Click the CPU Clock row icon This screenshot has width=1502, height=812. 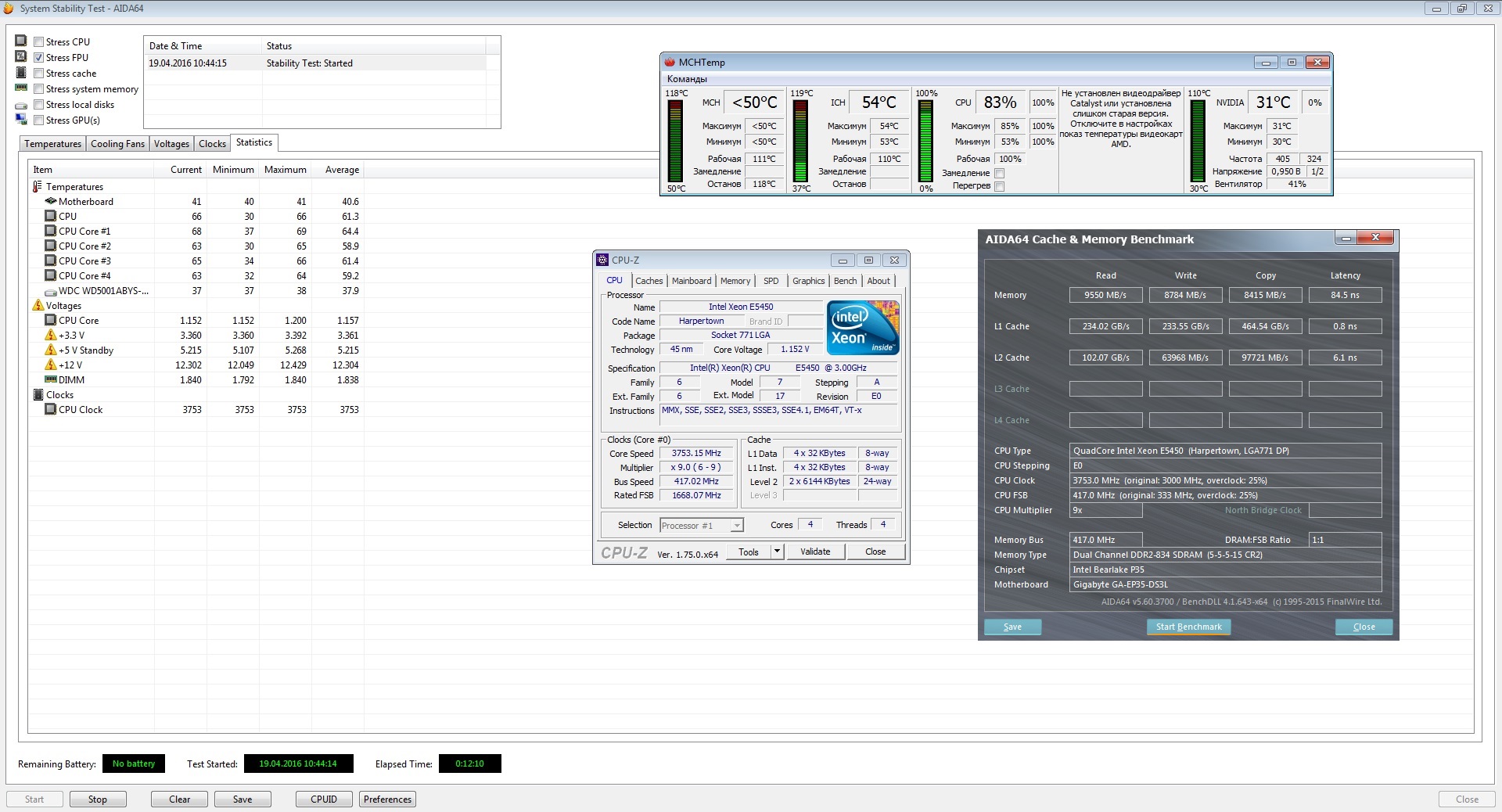(51, 409)
